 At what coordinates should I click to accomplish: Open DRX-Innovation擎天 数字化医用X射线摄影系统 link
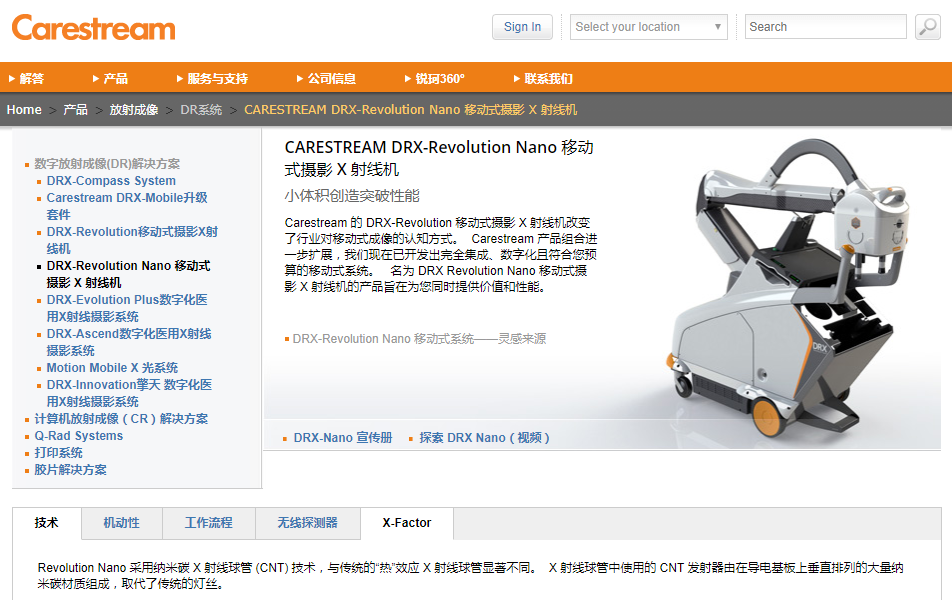[x=129, y=393]
